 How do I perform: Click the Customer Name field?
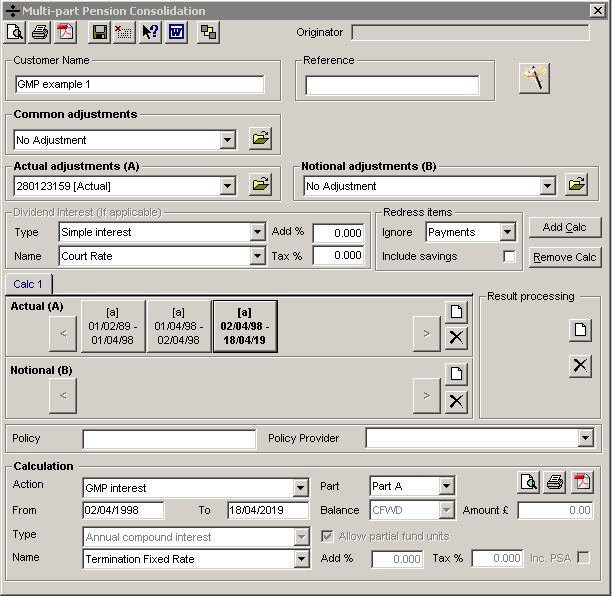(140, 84)
